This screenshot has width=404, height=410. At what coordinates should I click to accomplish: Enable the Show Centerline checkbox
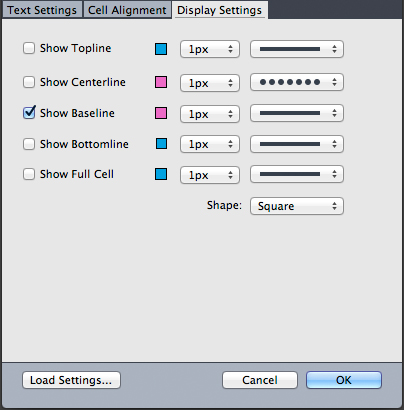coord(29,82)
